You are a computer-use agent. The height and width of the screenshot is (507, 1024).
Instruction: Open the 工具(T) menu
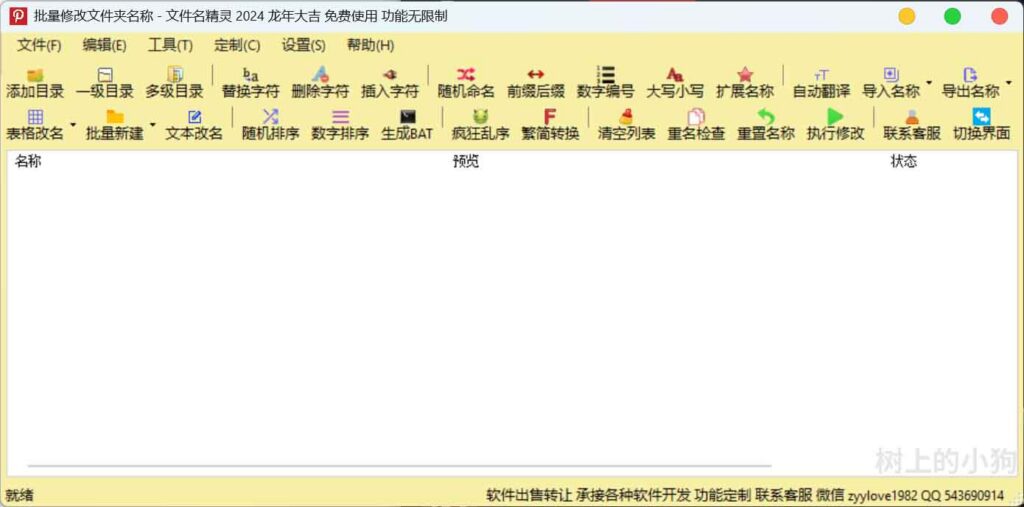(x=170, y=45)
